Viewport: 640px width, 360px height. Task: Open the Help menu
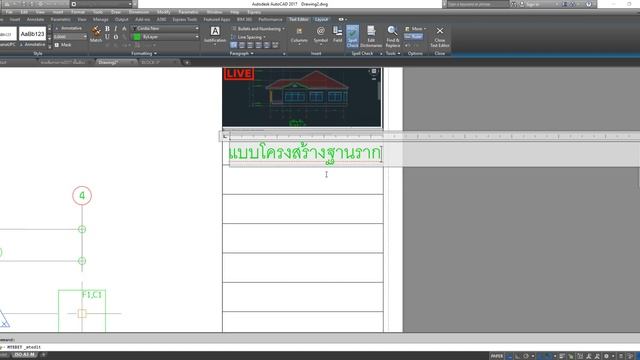(x=235, y=12)
